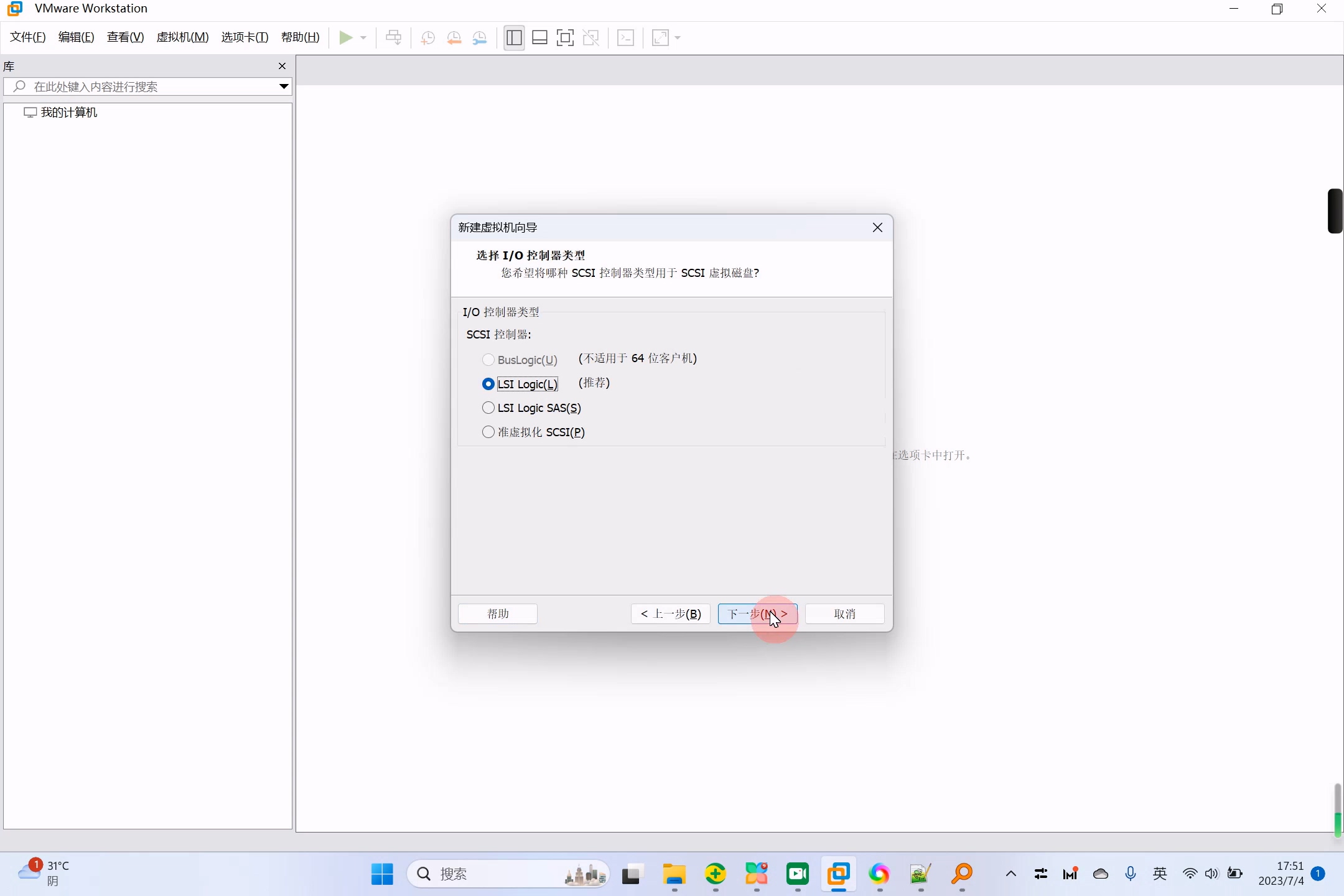The width and height of the screenshot is (1344, 896).
Task: Close the library (库) panel
Action: [x=282, y=66]
